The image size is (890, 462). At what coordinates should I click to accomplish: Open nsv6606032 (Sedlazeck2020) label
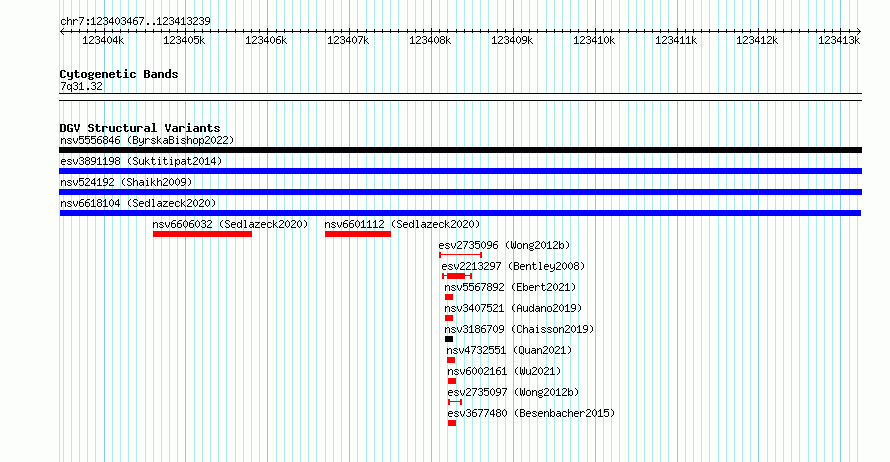230,224
